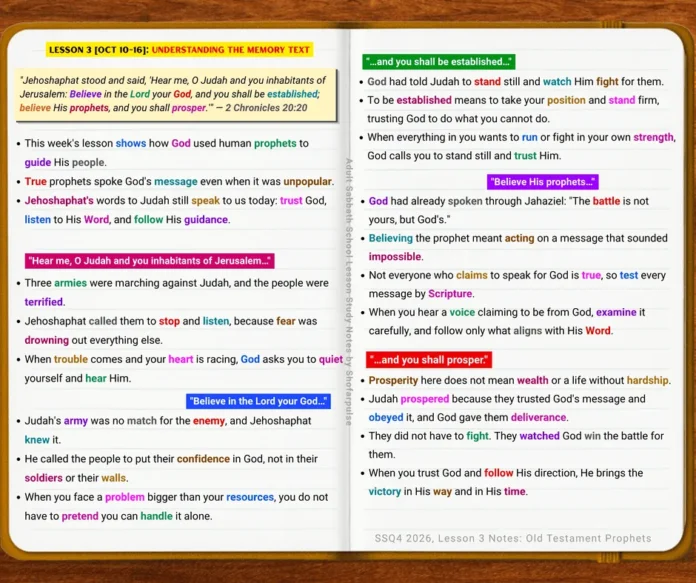Click the purple word 'terrified'

[x=44, y=302]
